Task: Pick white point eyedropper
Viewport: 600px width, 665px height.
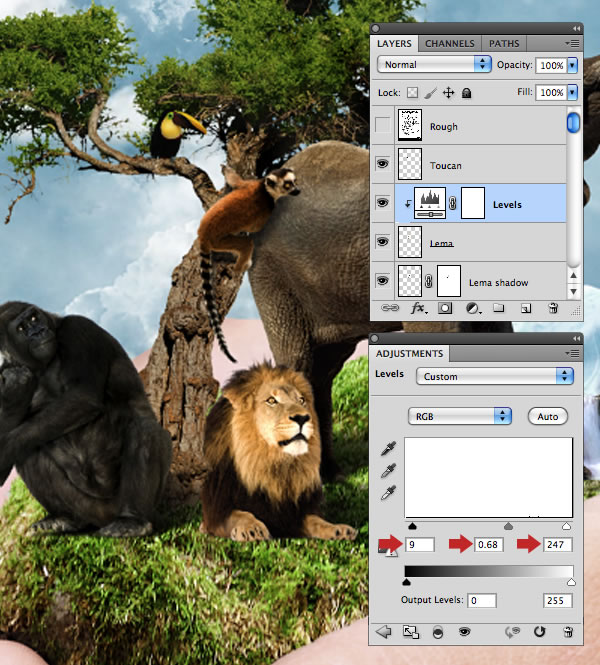Action: [x=388, y=492]
